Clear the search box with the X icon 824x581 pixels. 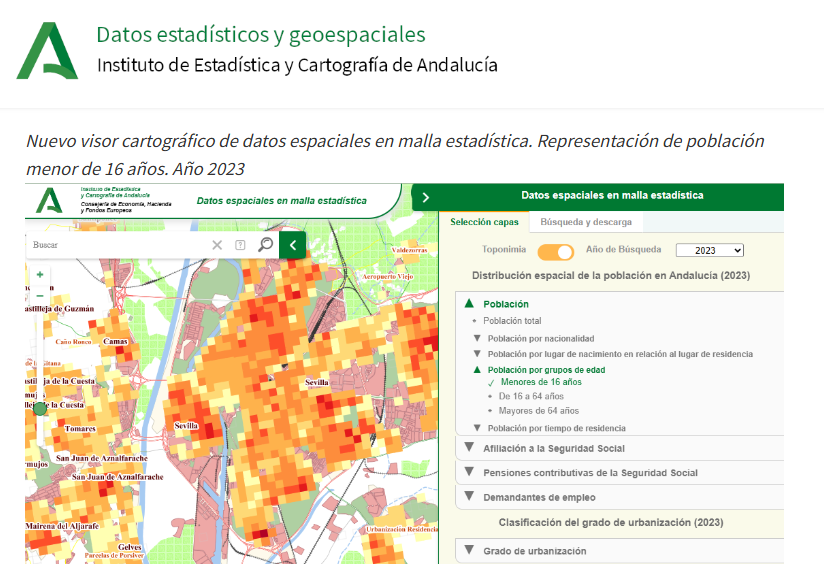217,243
